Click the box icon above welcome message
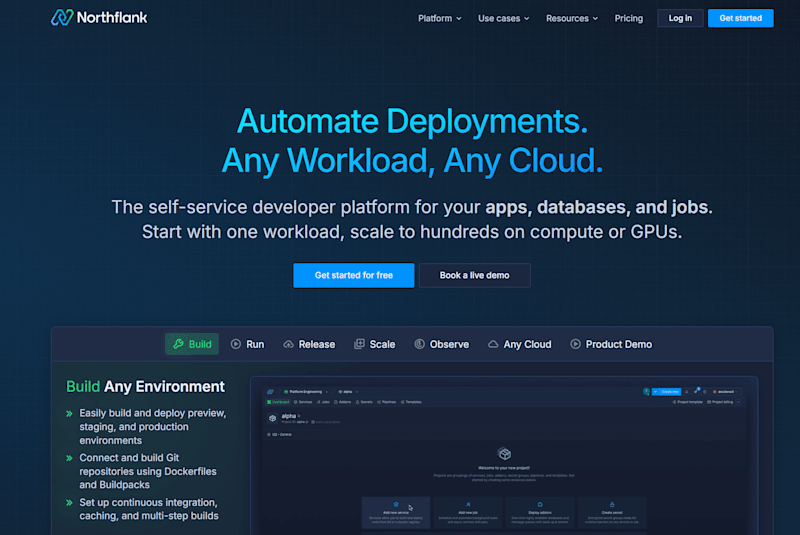800x535 pixels. 504,453
